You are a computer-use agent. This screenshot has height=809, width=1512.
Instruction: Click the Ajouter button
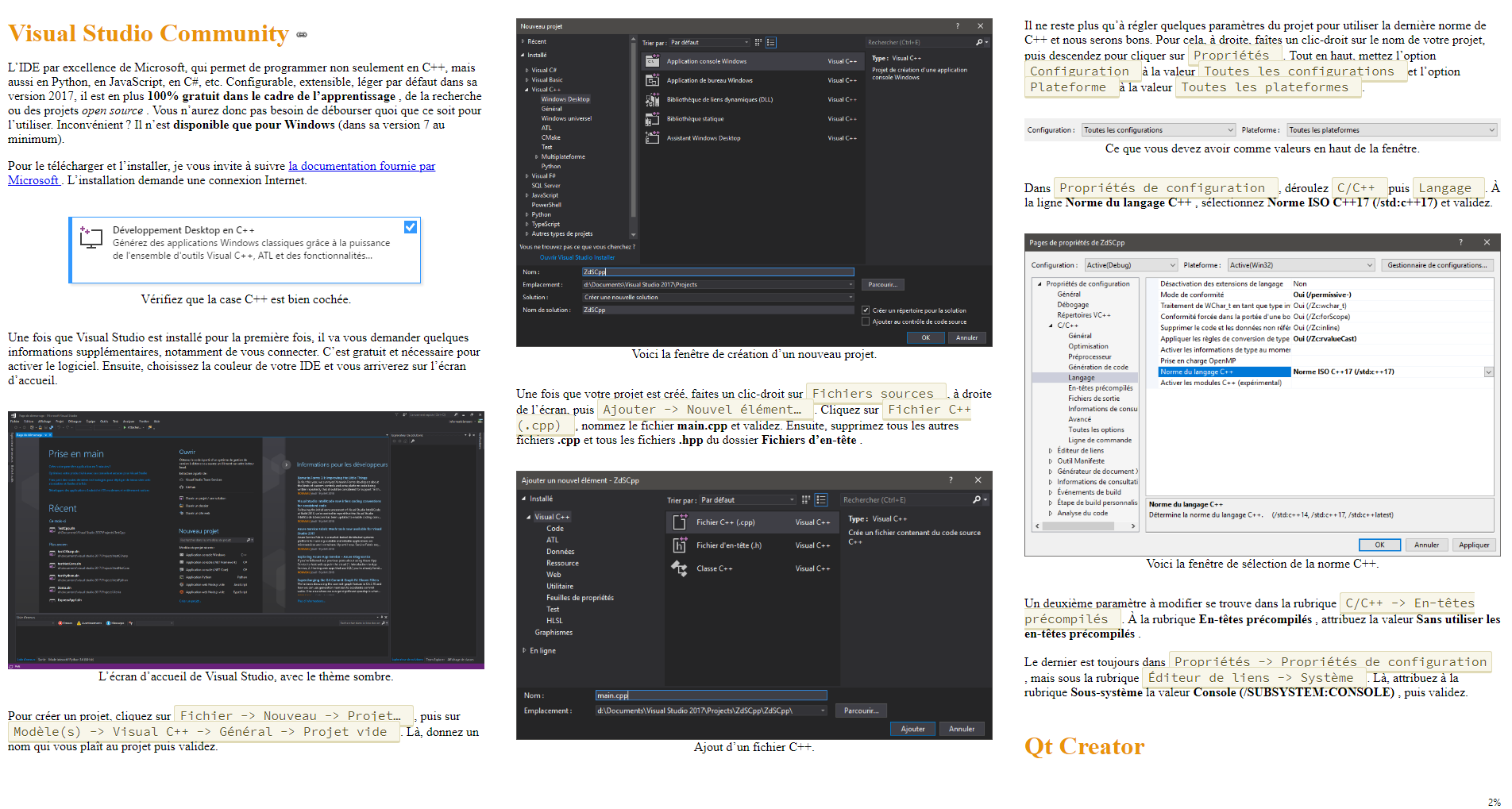(912, 729)
